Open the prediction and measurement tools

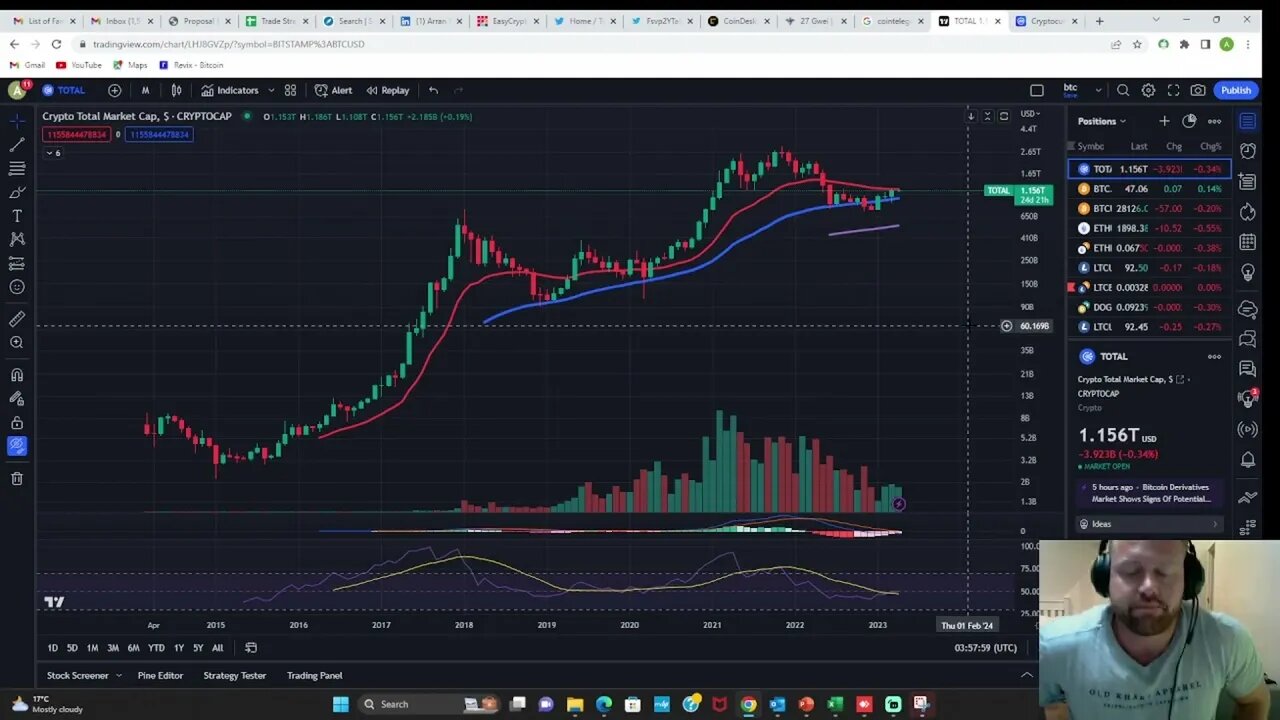click(x=17, y=263)
